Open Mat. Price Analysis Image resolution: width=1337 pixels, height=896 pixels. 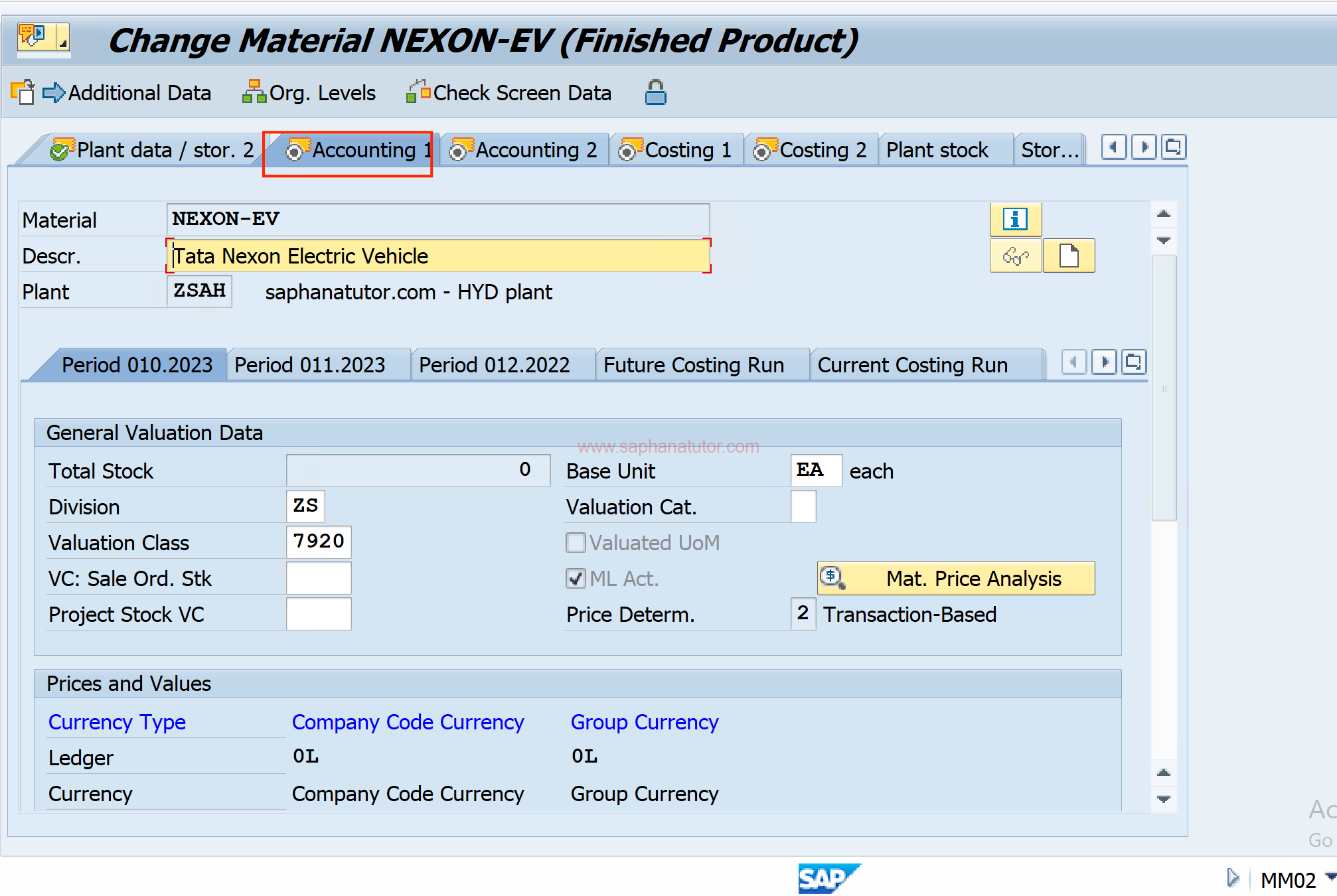(956, 578)
